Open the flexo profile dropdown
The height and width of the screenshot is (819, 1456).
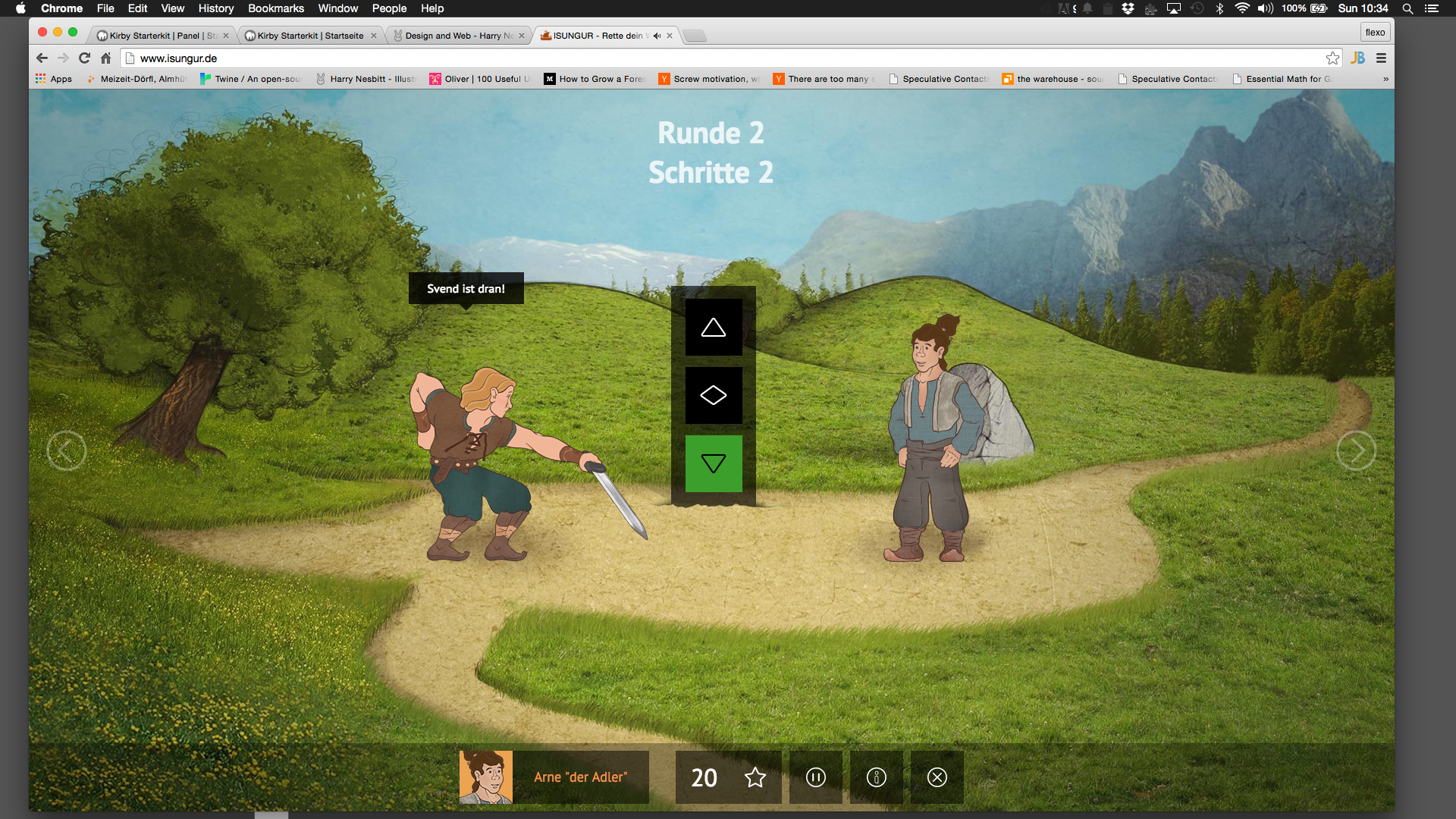tap(1375, 32)
